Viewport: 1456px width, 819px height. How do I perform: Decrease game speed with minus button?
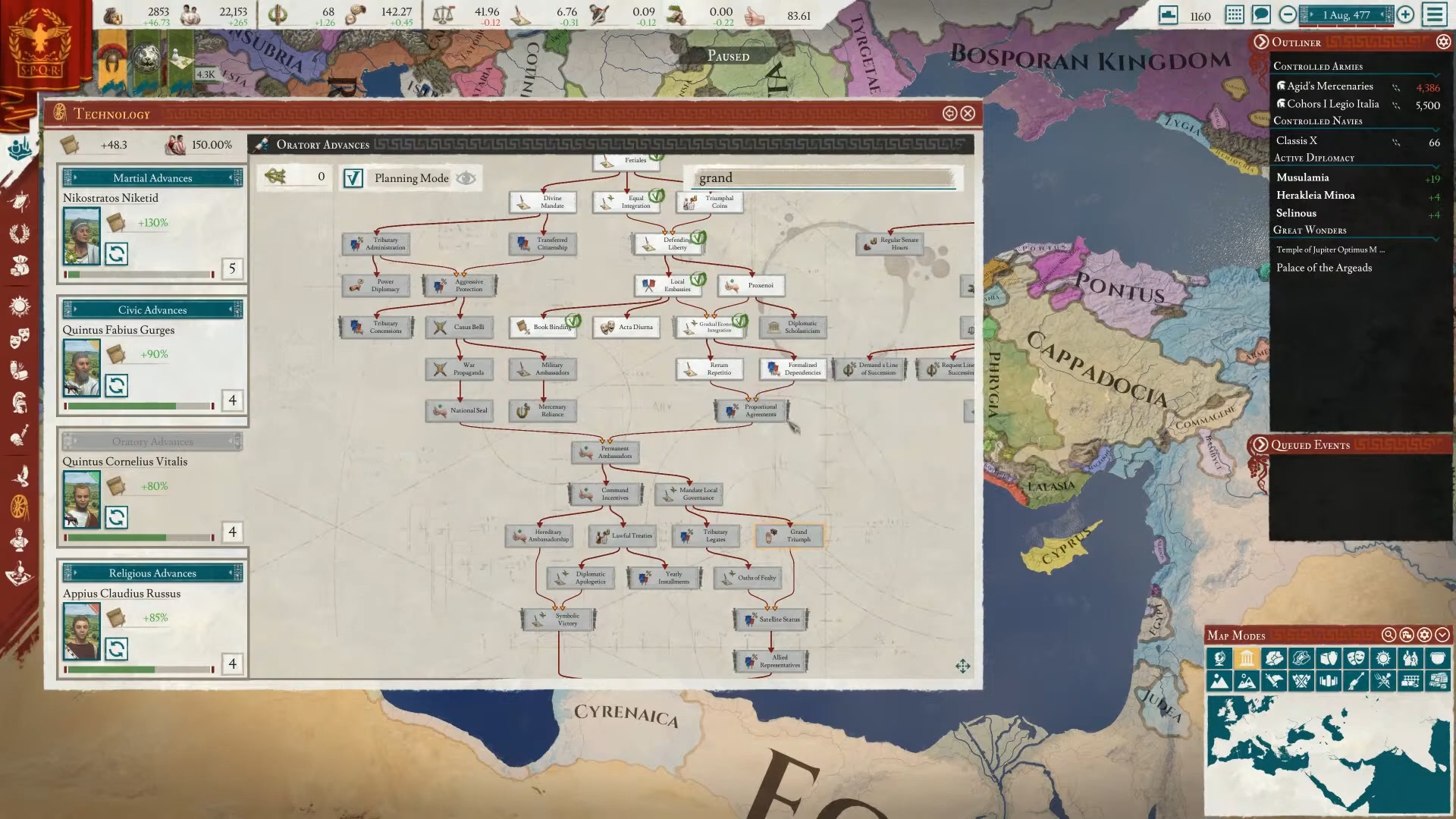1288,14
